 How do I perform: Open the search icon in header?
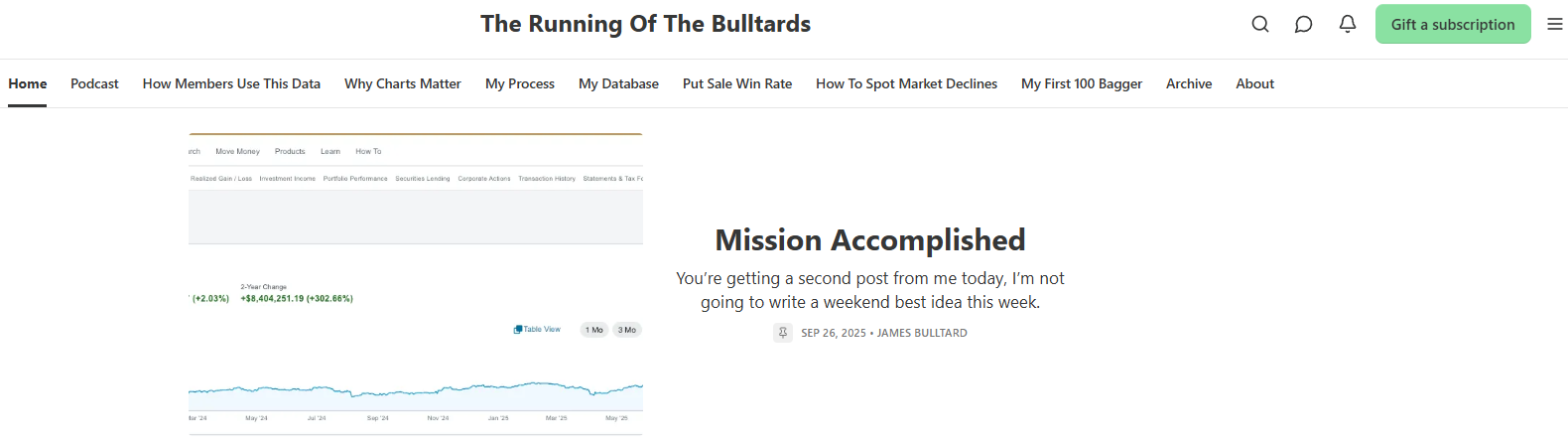(x=1260, y=24)
